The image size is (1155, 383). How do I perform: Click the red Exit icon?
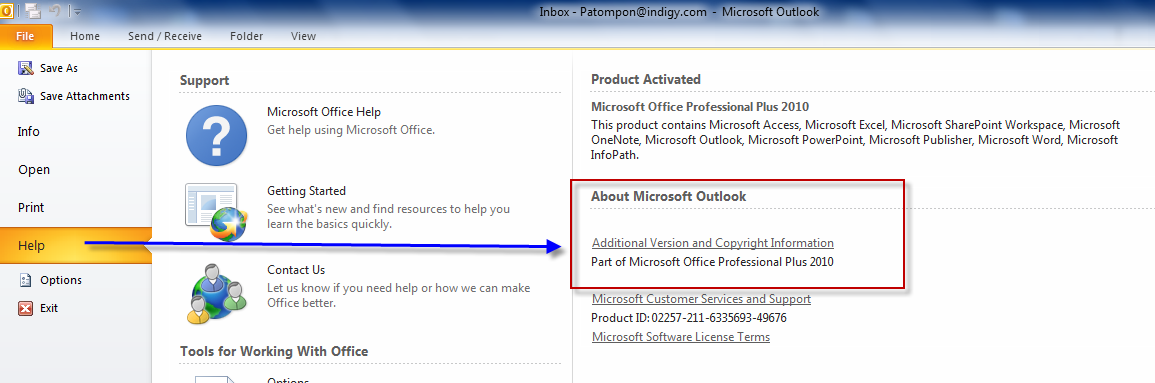26,308
